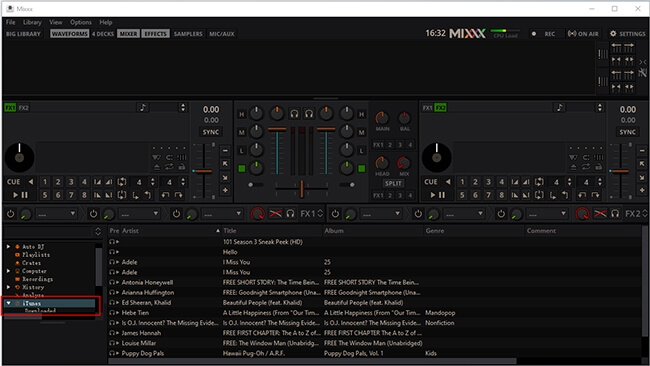Kill low EQ on right channel

click(x=361, y=151)
